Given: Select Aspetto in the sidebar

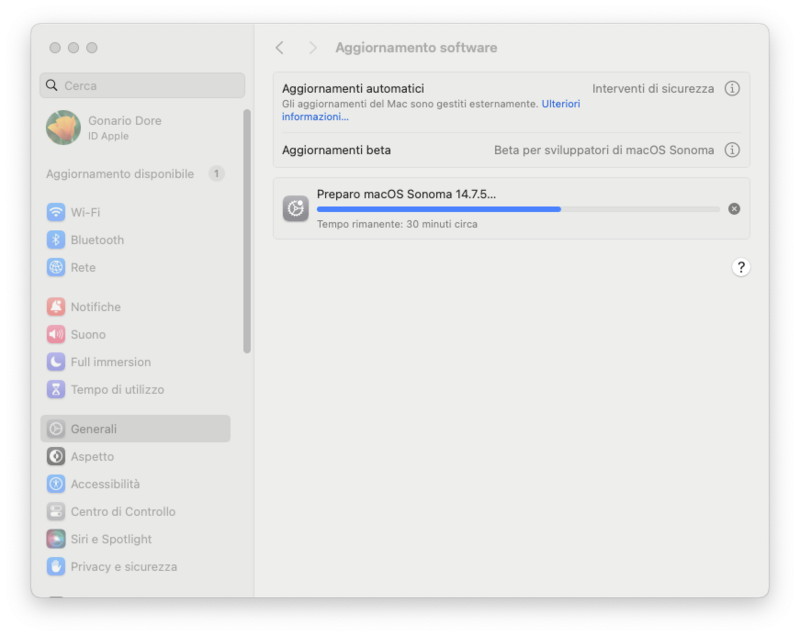Looking at the screenshot, I should tap(92, 456).
